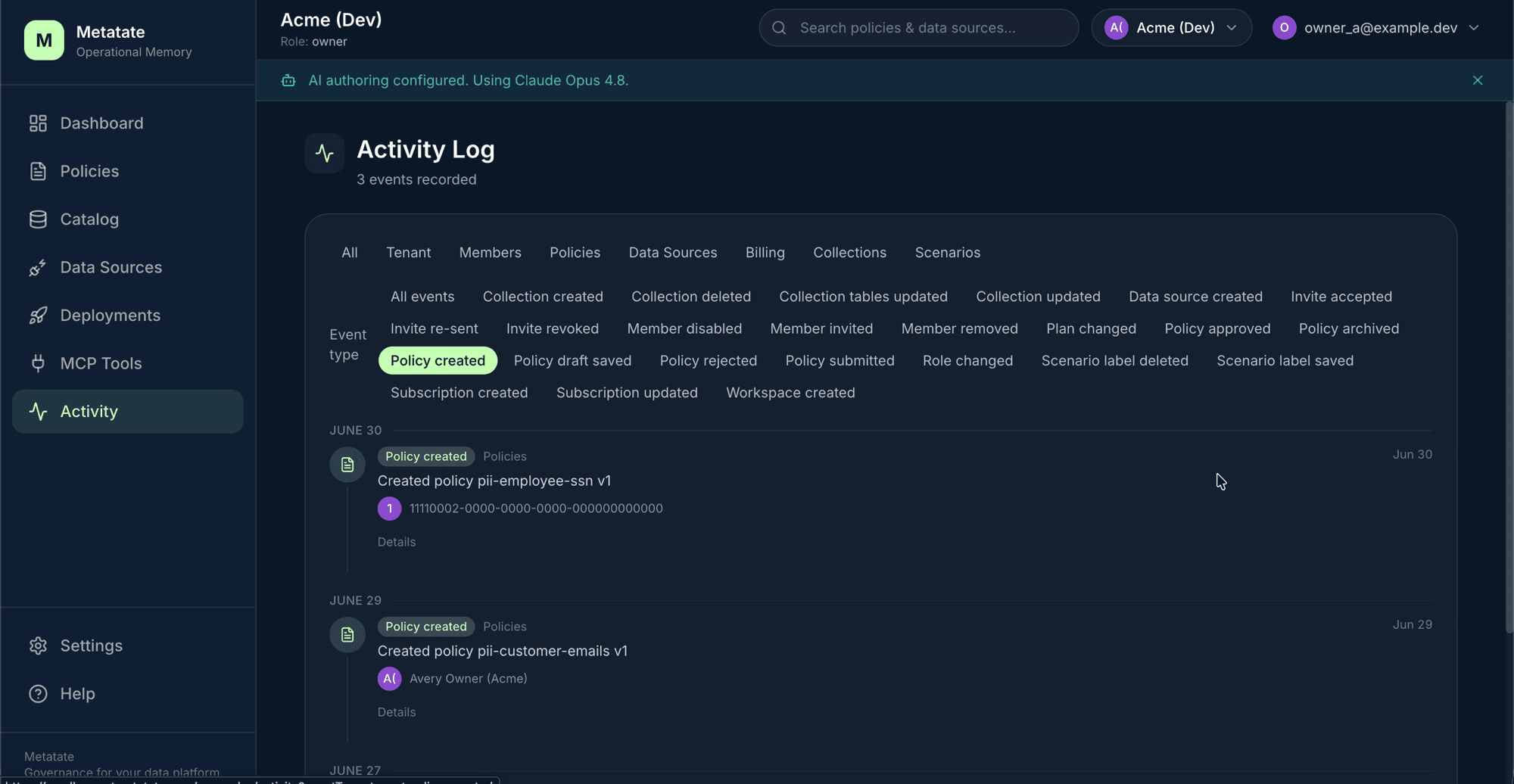Click the pii-employee-ssn event document icon
Viewport: 1514px width, 784px height.
(x=347, y=465)
